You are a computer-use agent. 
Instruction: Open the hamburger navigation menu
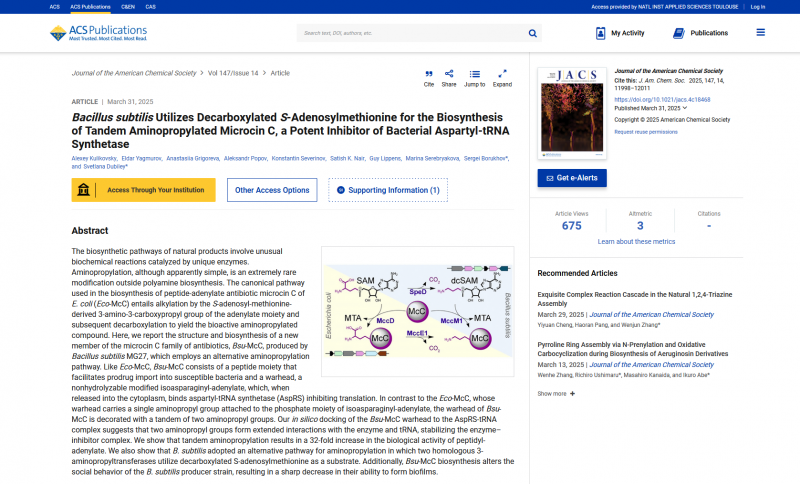point(760,33)
